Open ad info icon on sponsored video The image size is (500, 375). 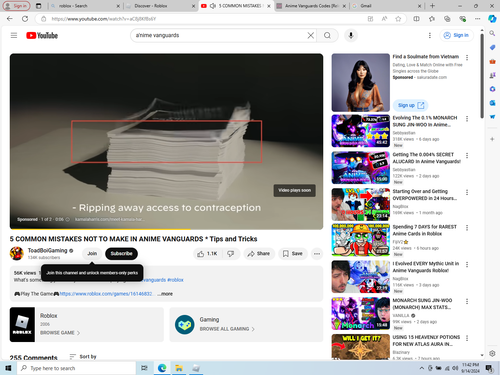pos(67,219)
